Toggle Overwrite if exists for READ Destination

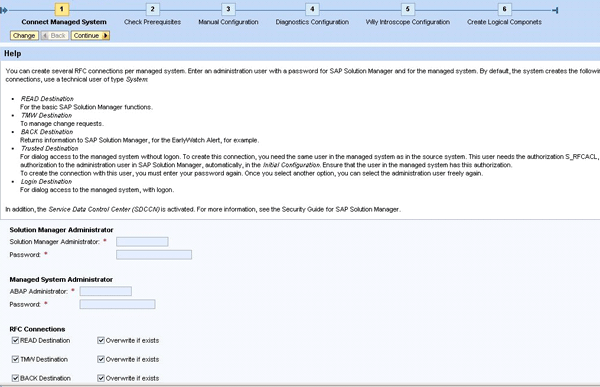click(x=101, y=340)
